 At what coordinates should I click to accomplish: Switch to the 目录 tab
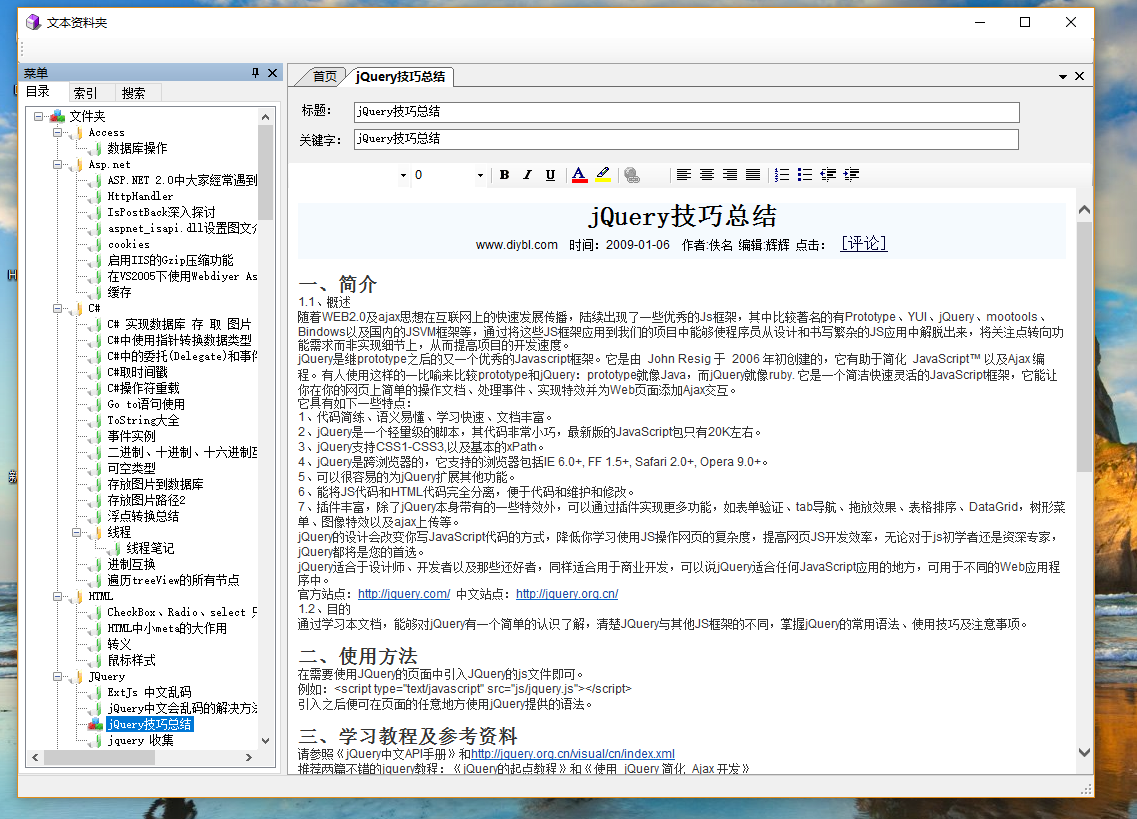tap(38, 91)
